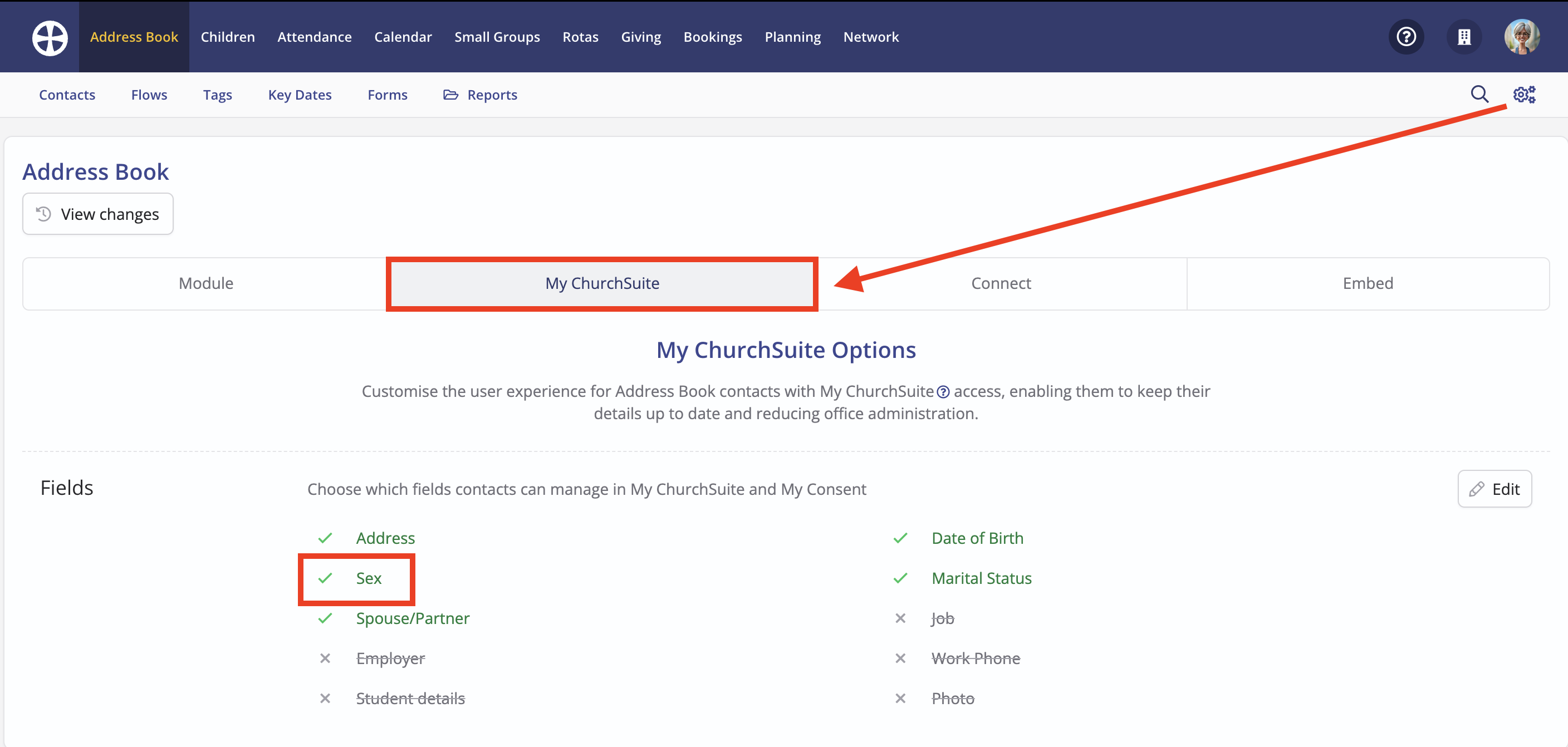Open the Planning module
Viewport: 1568px width, 747px height.
792,37
